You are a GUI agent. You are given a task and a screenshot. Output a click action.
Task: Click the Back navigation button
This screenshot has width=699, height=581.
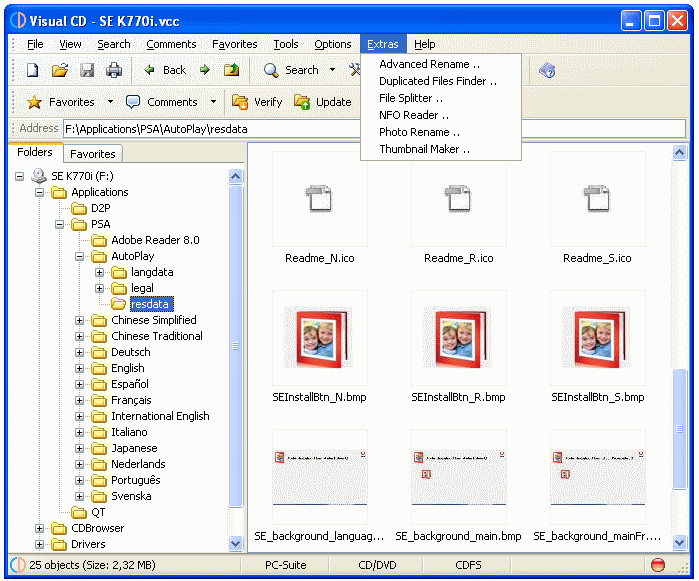tap(165, 70)
